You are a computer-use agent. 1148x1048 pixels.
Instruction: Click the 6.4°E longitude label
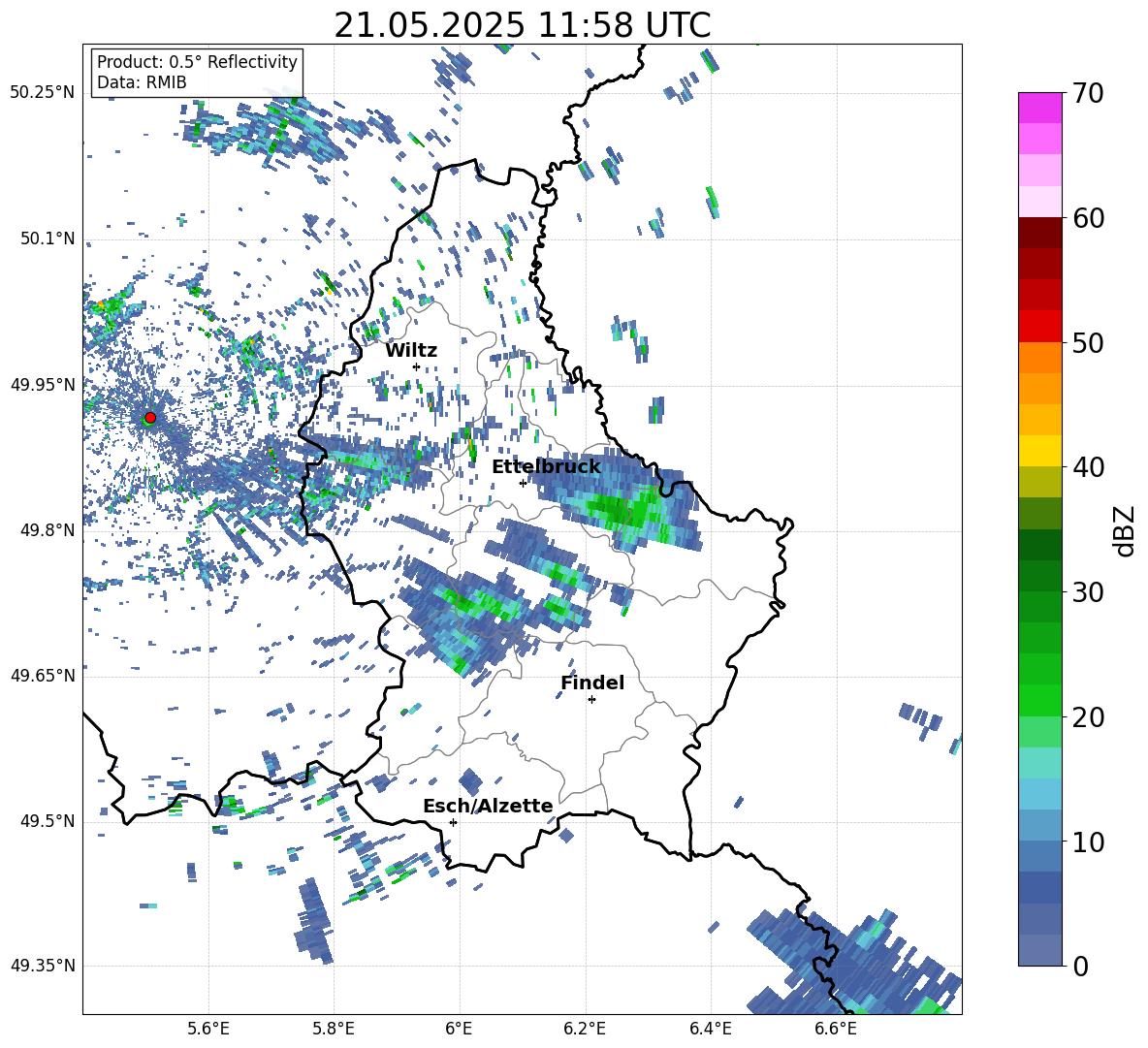pyautogui.click(x=710, y=1029)
